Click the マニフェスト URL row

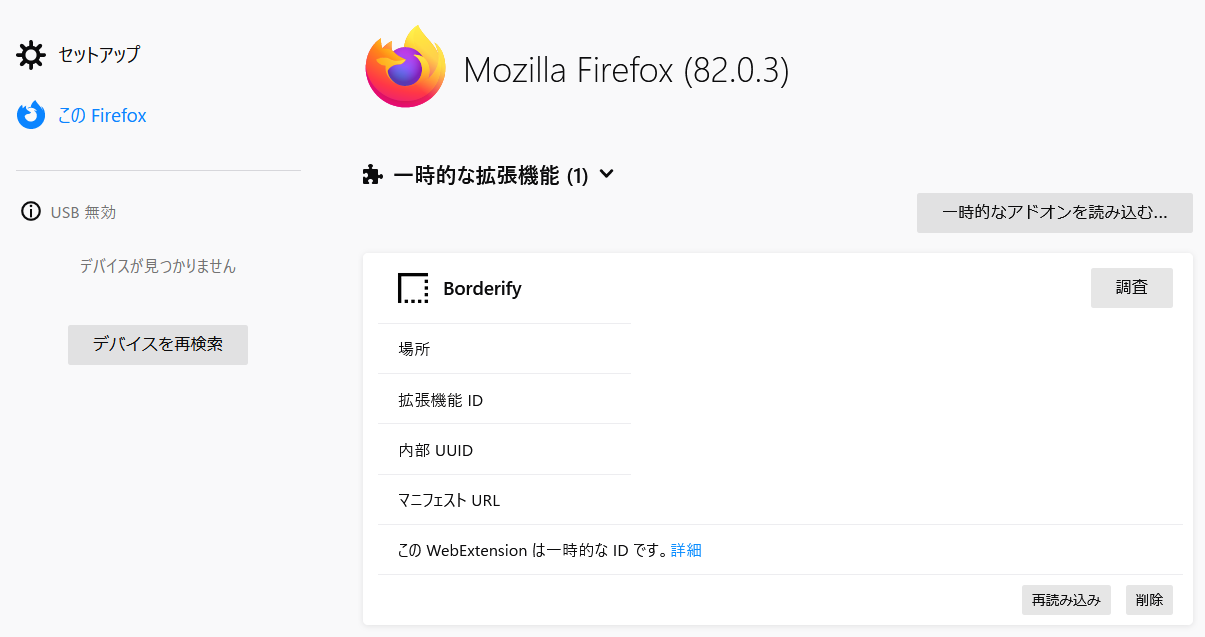point(449,500)
